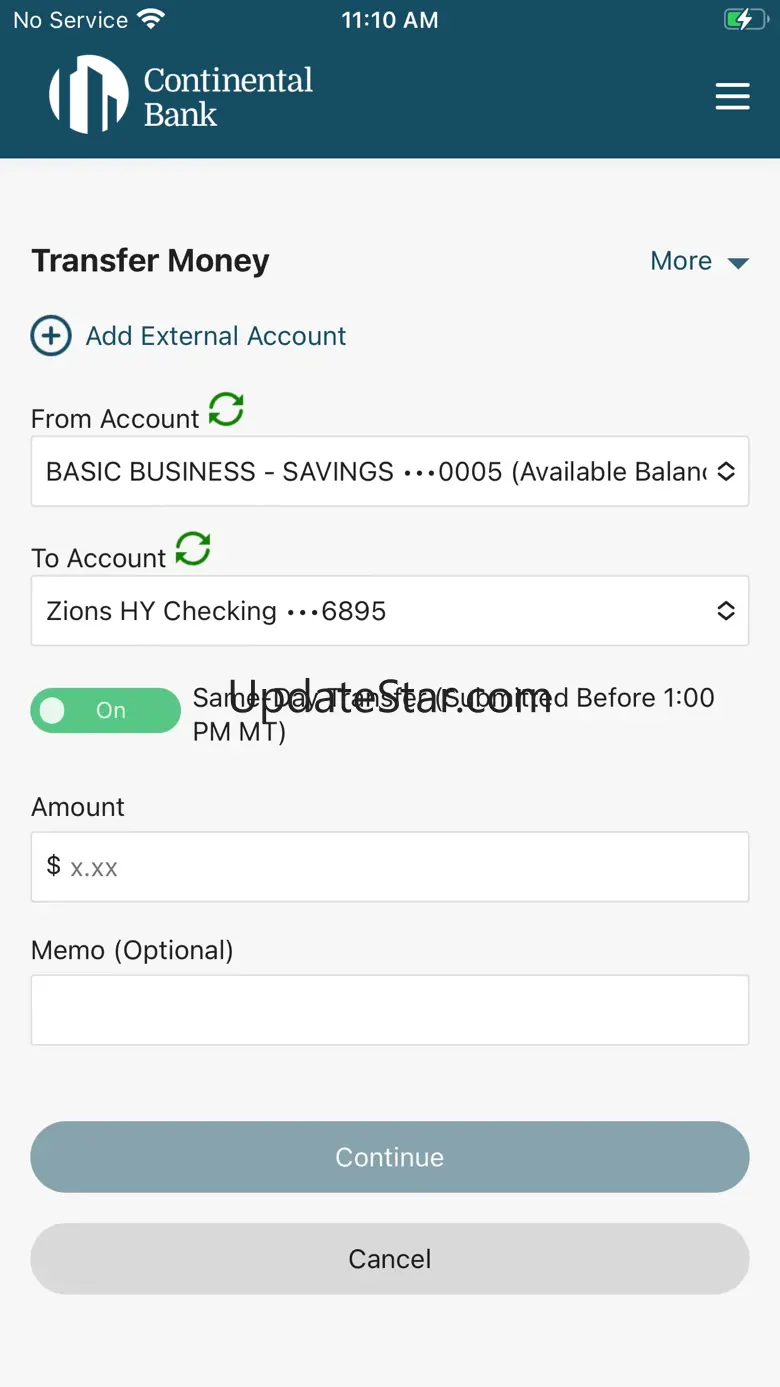Open the hamburger menu
Screen dimensions: 780x1387
pyautogui.click(x=732, y=96)
